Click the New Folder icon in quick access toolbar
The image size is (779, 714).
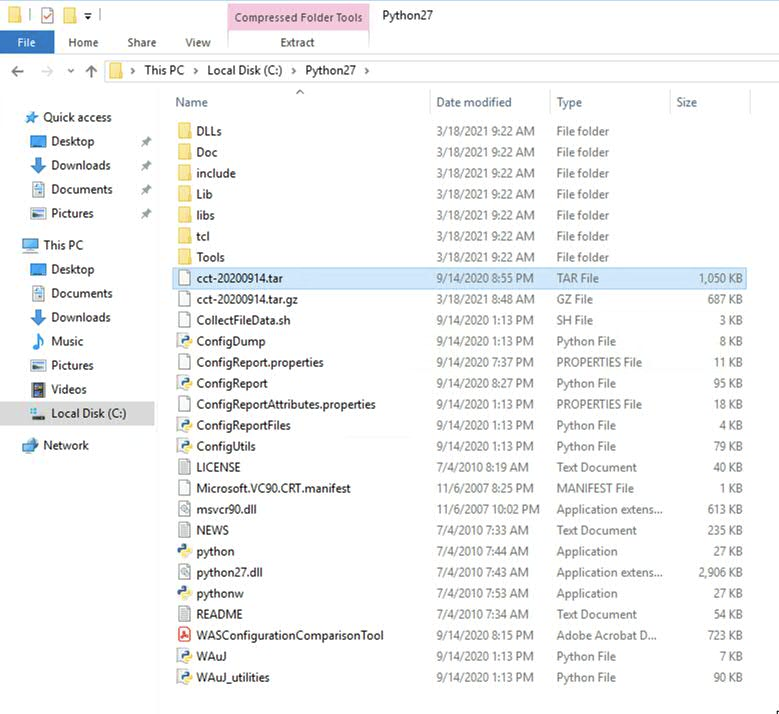point(70,16)
